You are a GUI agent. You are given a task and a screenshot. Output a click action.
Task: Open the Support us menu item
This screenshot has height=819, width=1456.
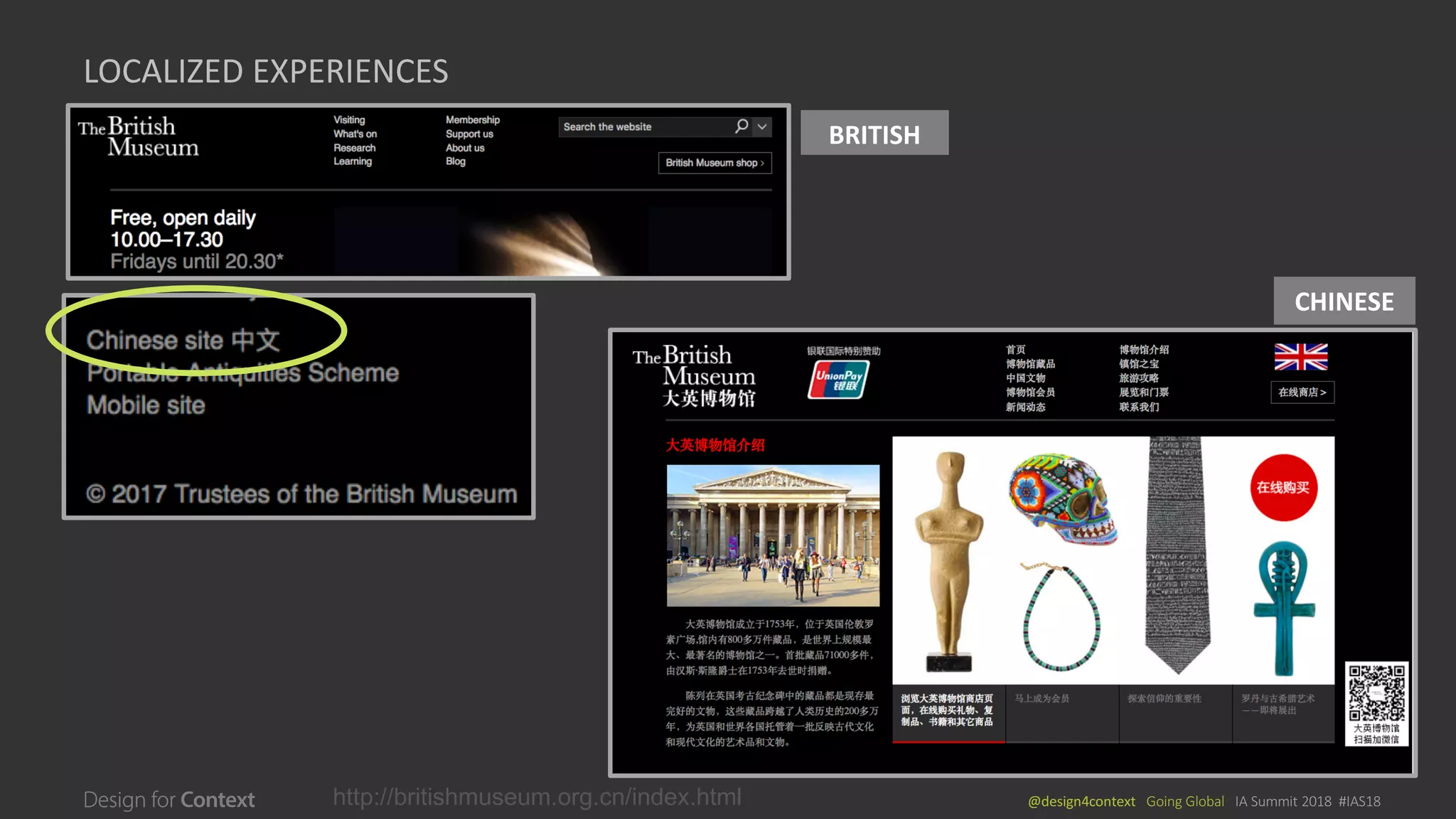469,134
